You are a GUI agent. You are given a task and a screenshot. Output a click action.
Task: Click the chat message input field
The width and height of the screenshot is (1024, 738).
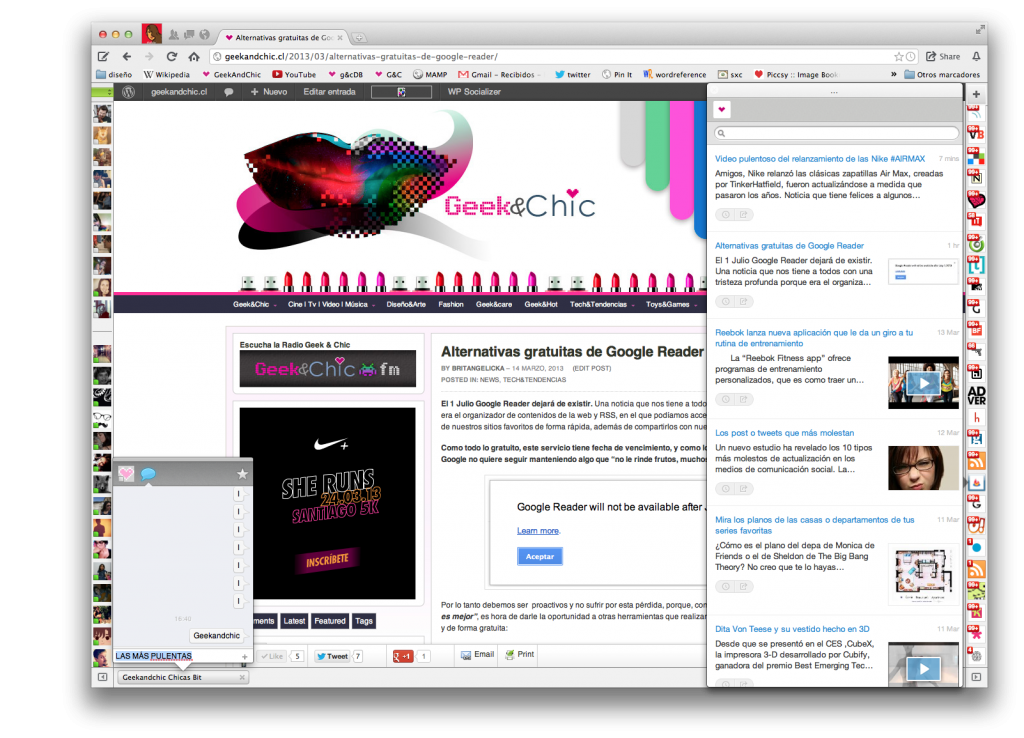(176, 656)
